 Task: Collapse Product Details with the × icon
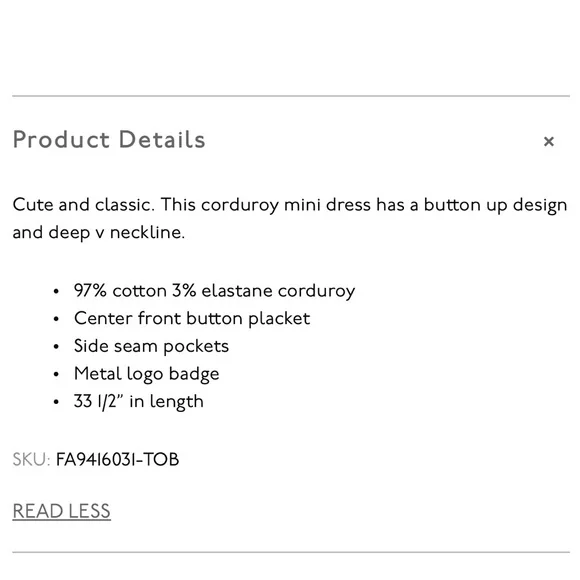tap(549, 141)
